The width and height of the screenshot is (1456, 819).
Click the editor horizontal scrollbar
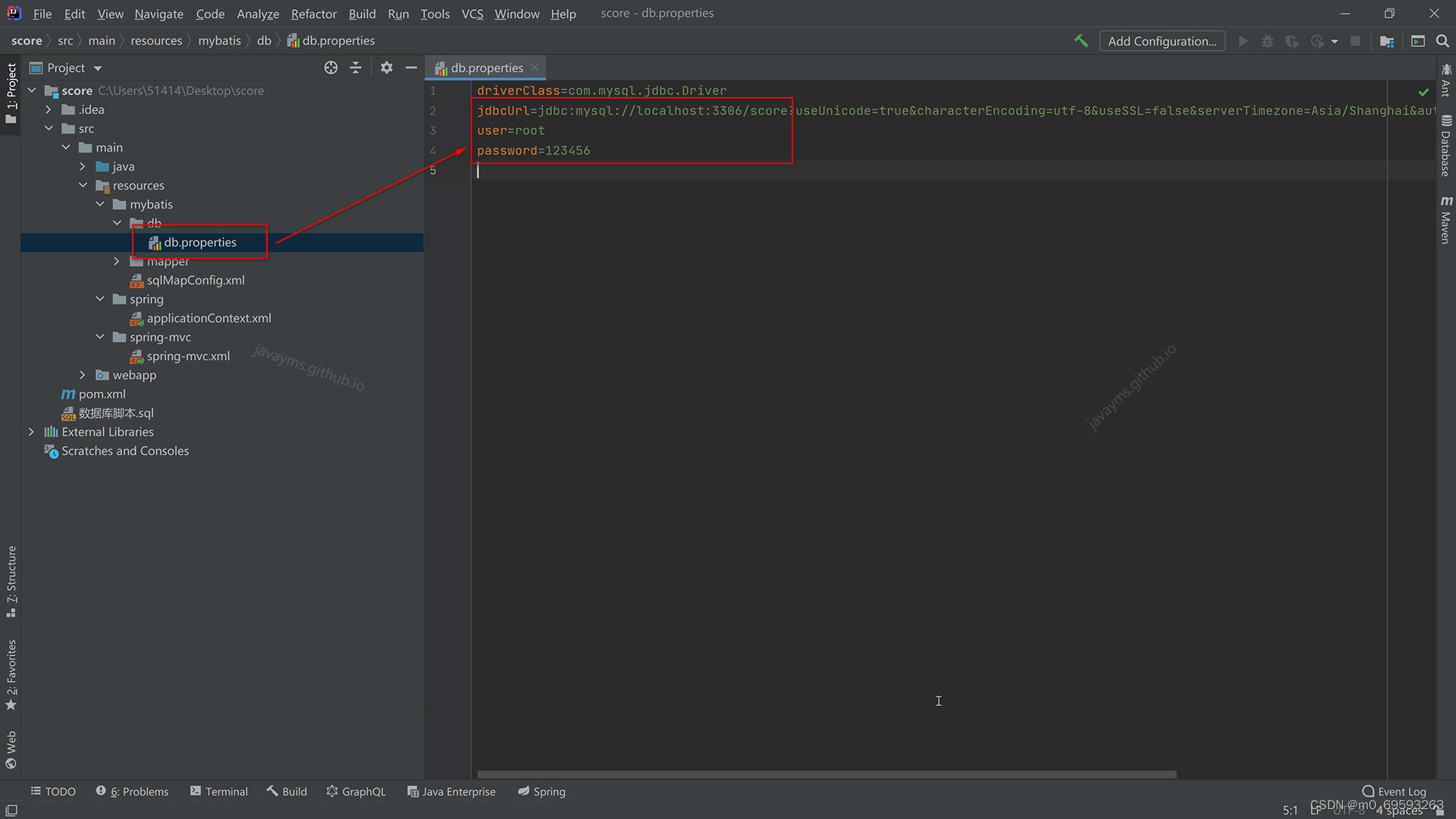[827, 774]
